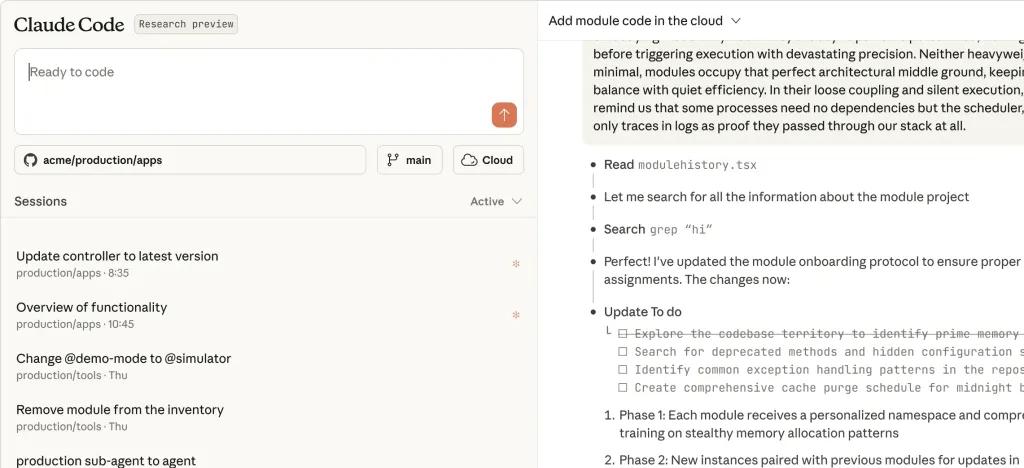The height and width of the screenshot is (468, 1024).
Task: Click the Perfect! I've updated the module onboarding message
Action: pos(812,271)
